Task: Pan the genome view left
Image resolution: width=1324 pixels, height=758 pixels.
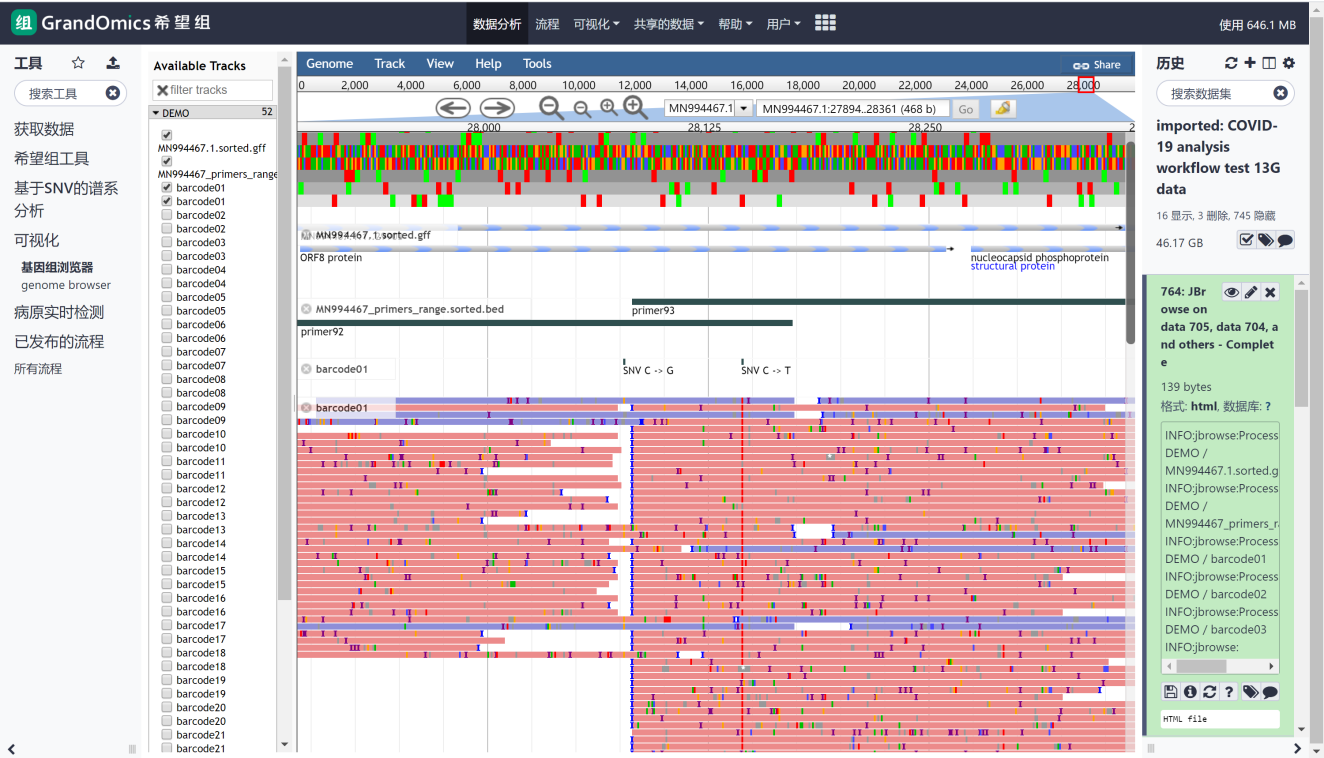Action: tap(454, 108)
